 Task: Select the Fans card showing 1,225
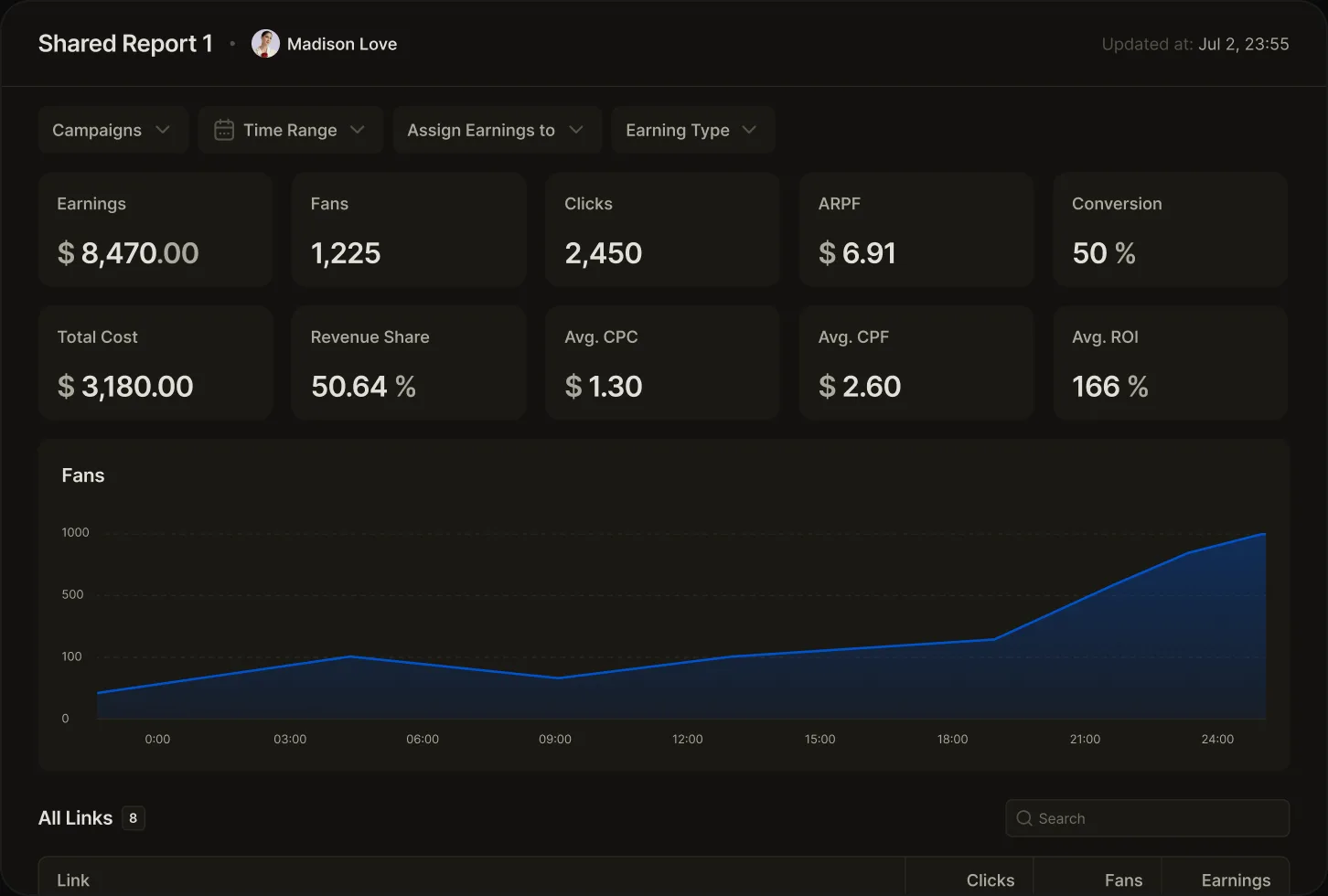tap(409, 229)
